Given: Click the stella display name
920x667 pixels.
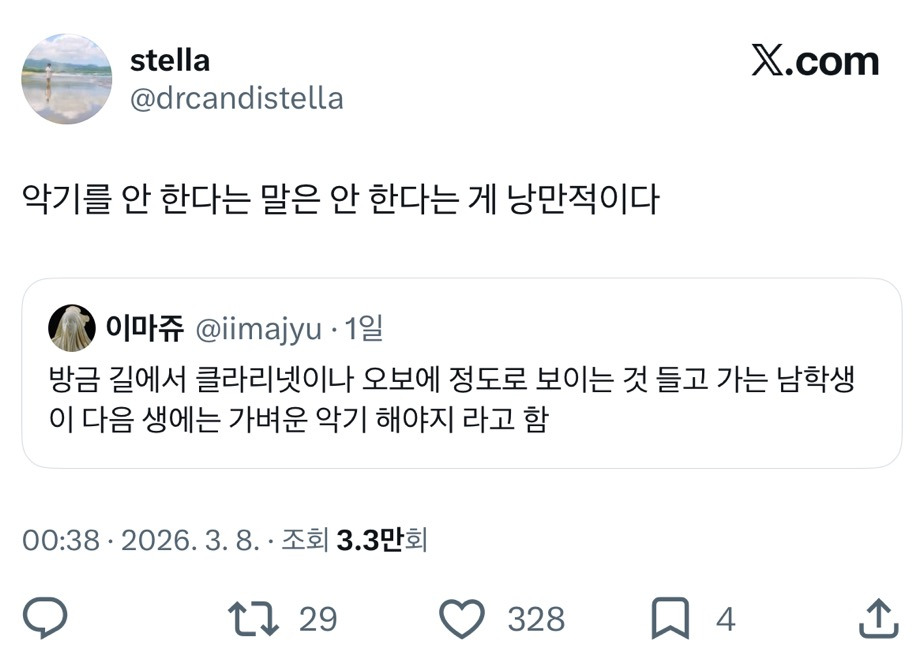Looking at the screenshot, I should pos(170,60).
